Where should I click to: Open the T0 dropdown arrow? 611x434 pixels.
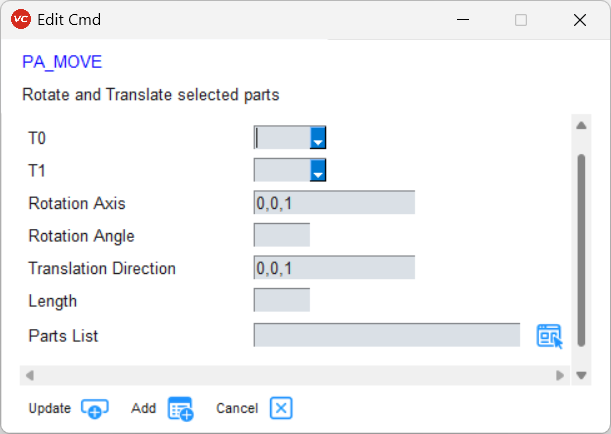coord(318,138)
